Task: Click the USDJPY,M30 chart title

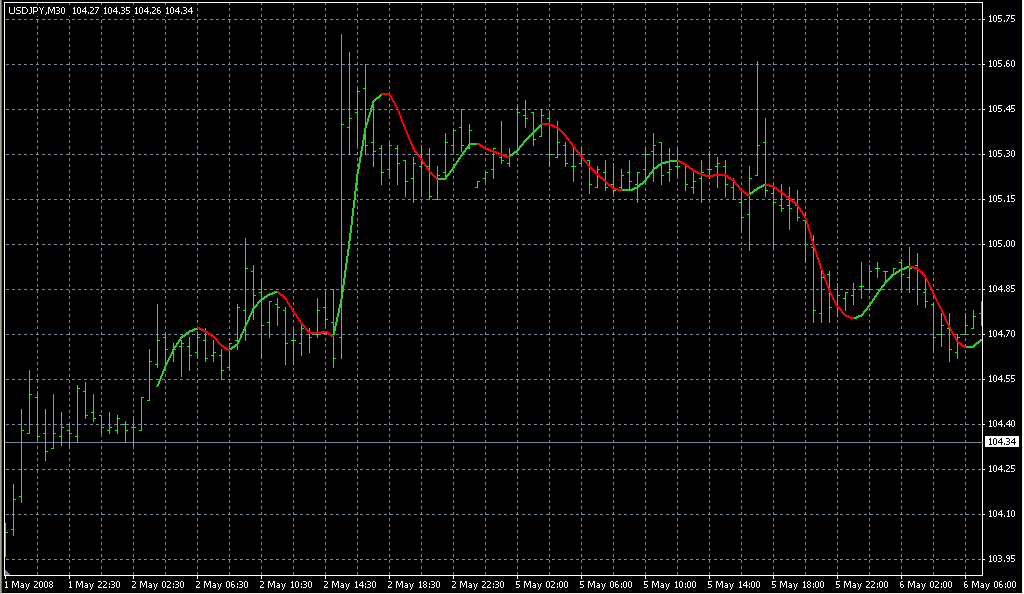Action: (x=37, y=11)
